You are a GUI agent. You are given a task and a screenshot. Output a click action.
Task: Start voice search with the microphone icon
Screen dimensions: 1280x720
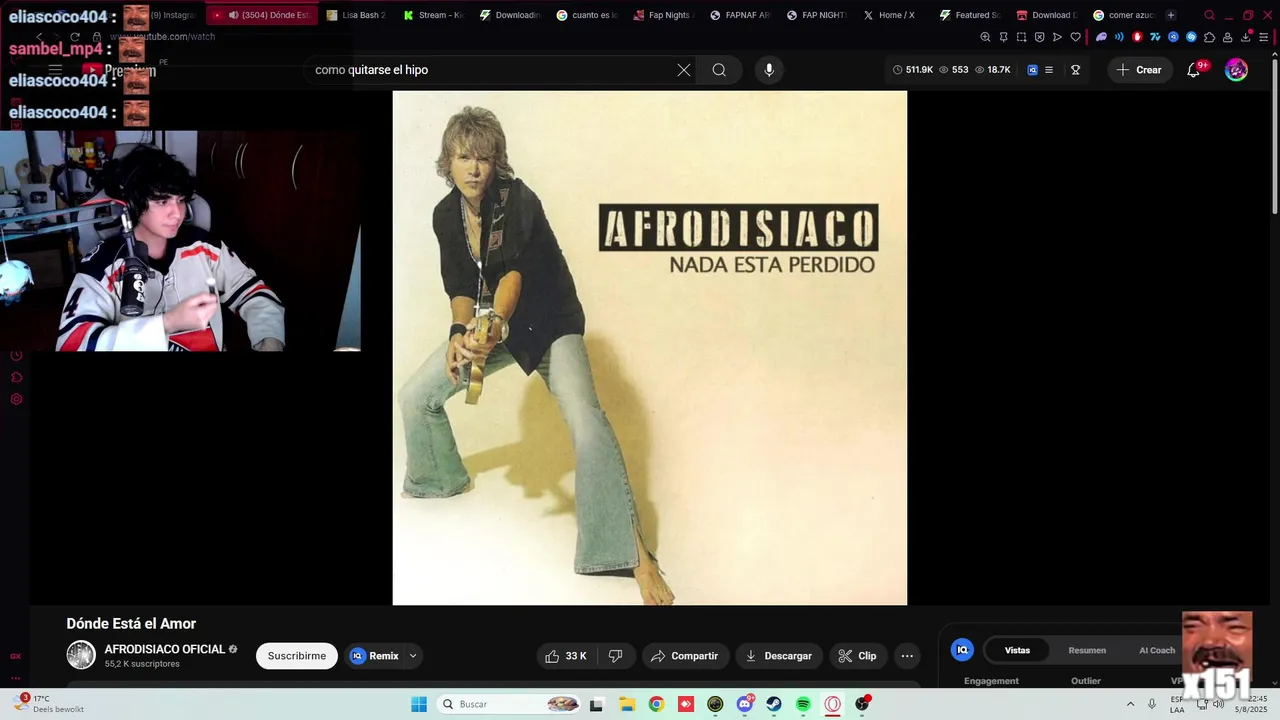769,70
